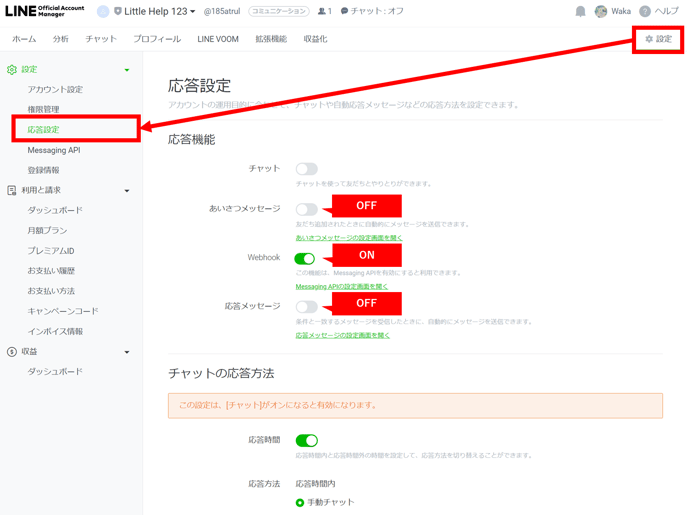Viewport: 687px width, 515px height.
Task: Turn off the Webhook toggle
Action: click(305, 258)
